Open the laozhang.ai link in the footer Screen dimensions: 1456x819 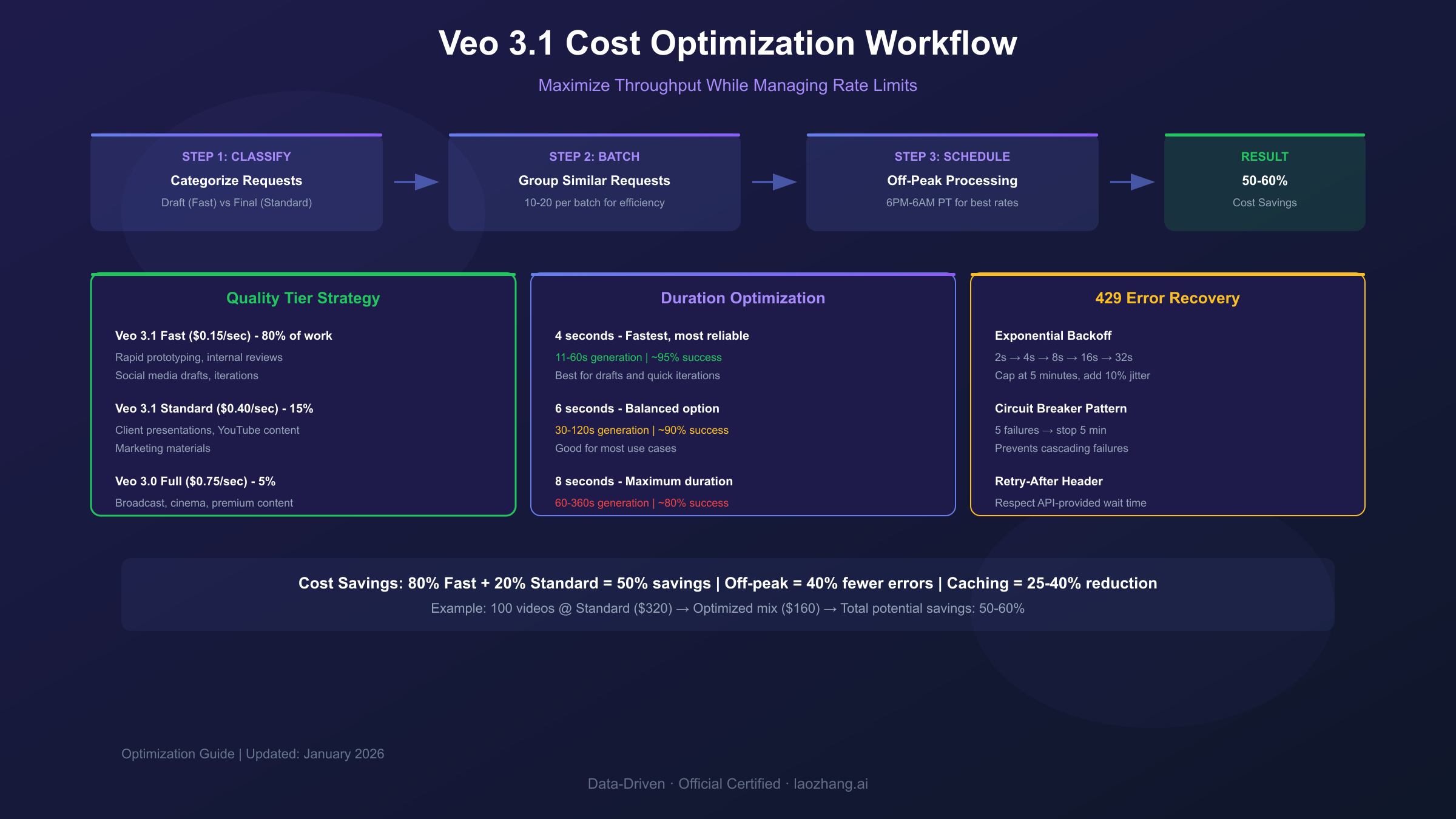click(x=831, y=784)
